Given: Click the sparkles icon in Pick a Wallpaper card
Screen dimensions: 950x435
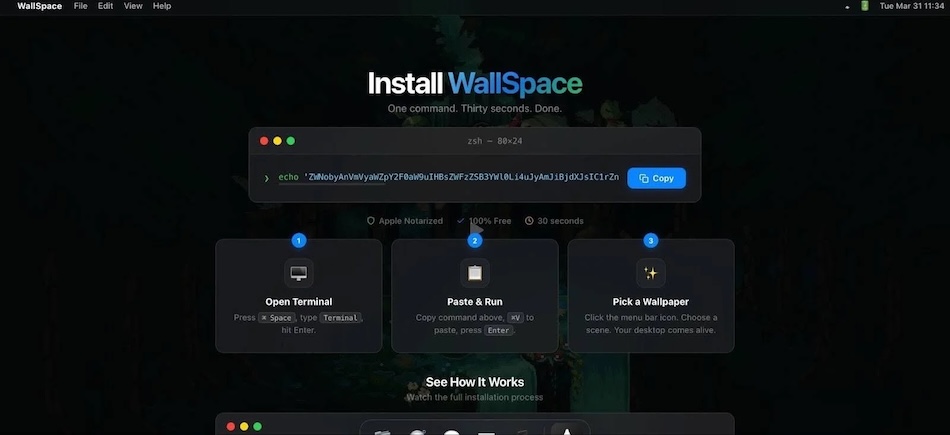Looking at the screenshot, I should pos(651,273).
